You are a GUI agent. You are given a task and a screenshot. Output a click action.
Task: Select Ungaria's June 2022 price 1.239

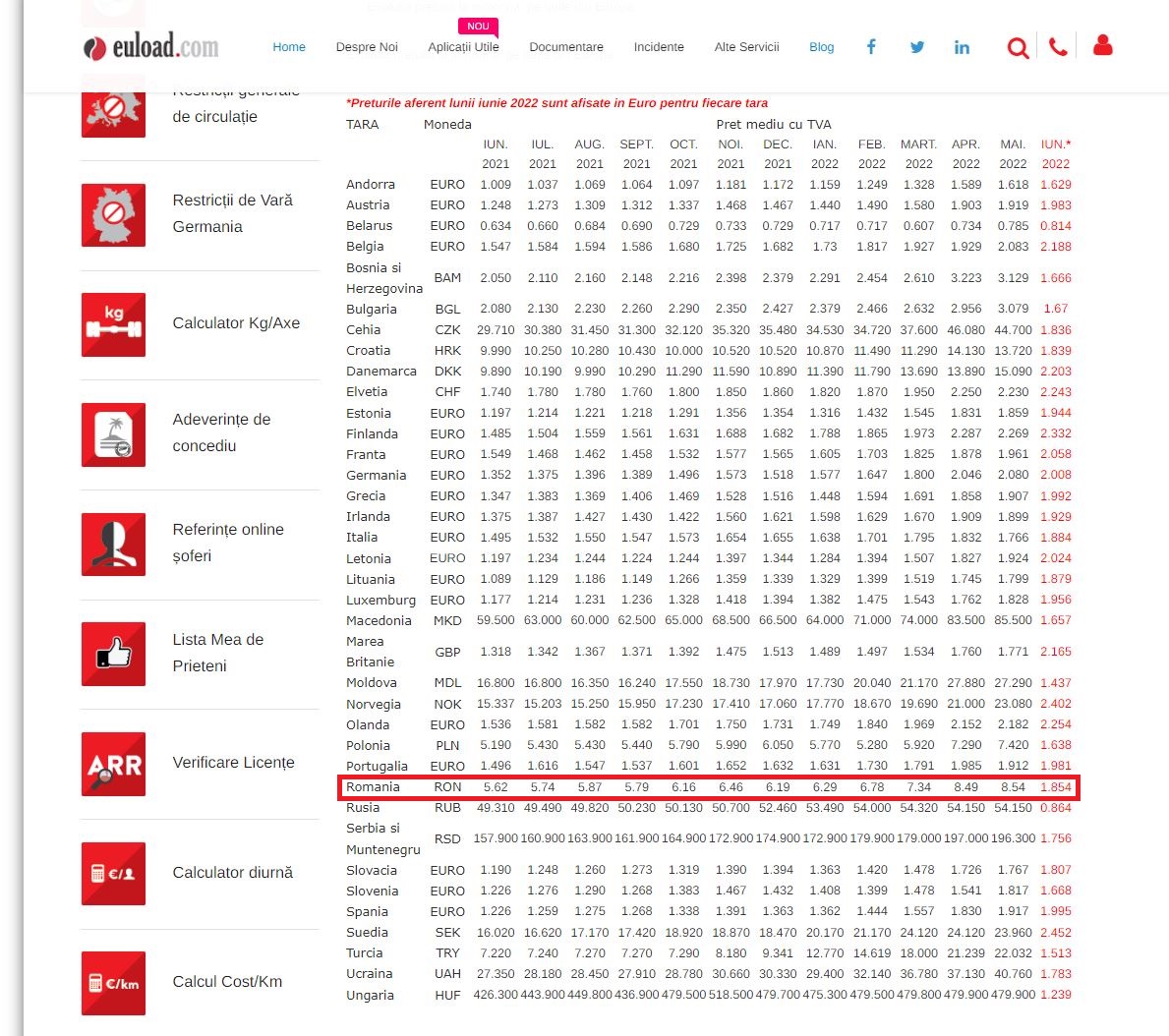click(x=1056, y=995)
